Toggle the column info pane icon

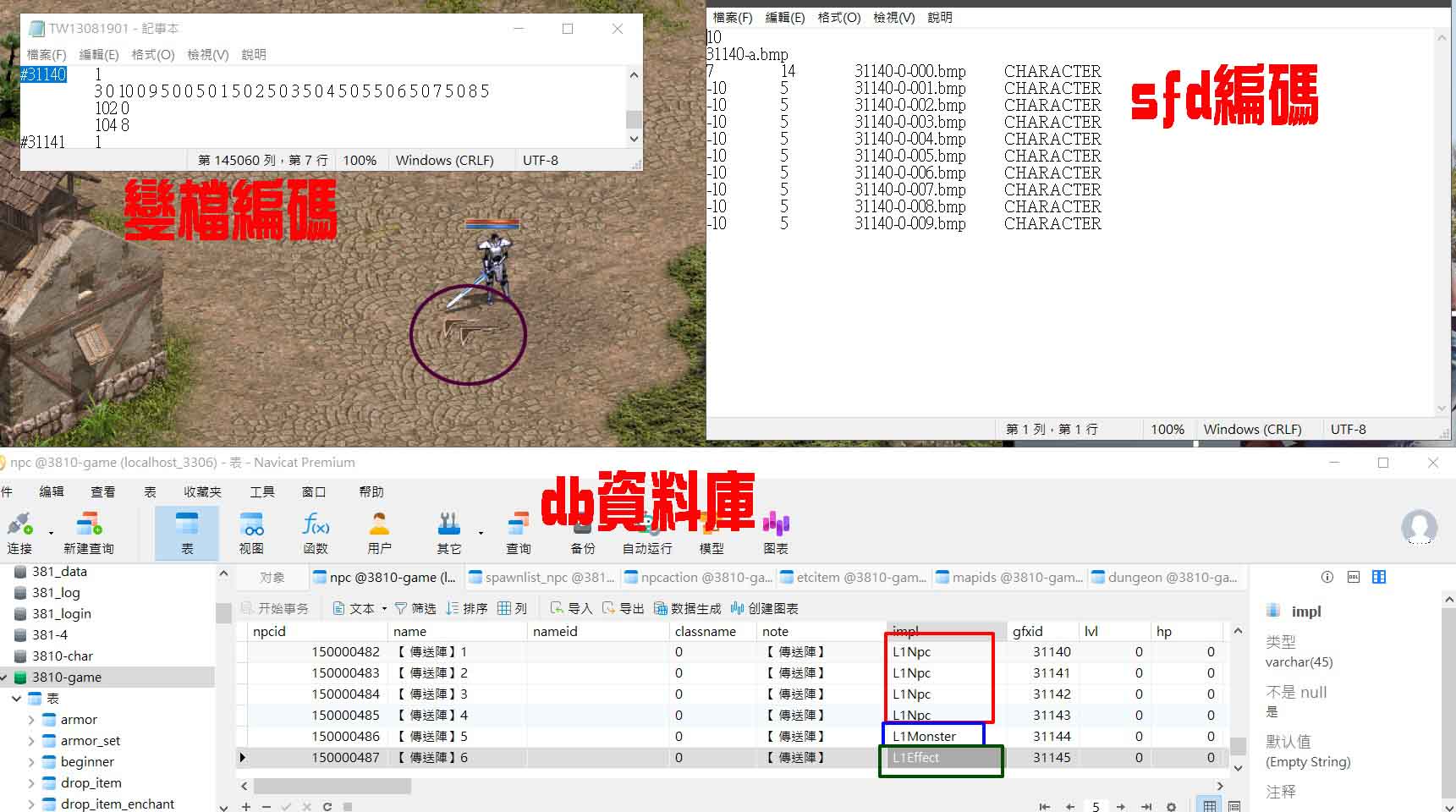(x=1379, y=577)
